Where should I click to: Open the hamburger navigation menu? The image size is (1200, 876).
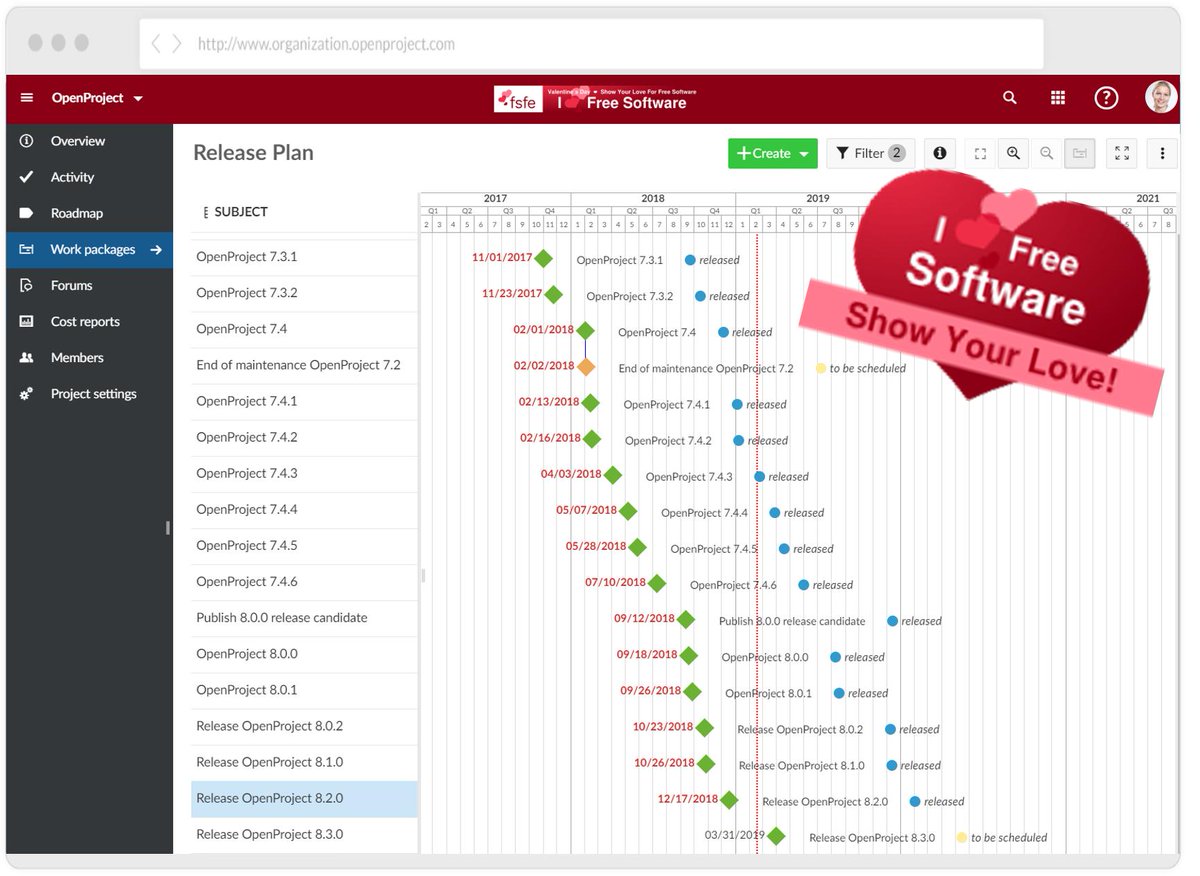point(26,97)
